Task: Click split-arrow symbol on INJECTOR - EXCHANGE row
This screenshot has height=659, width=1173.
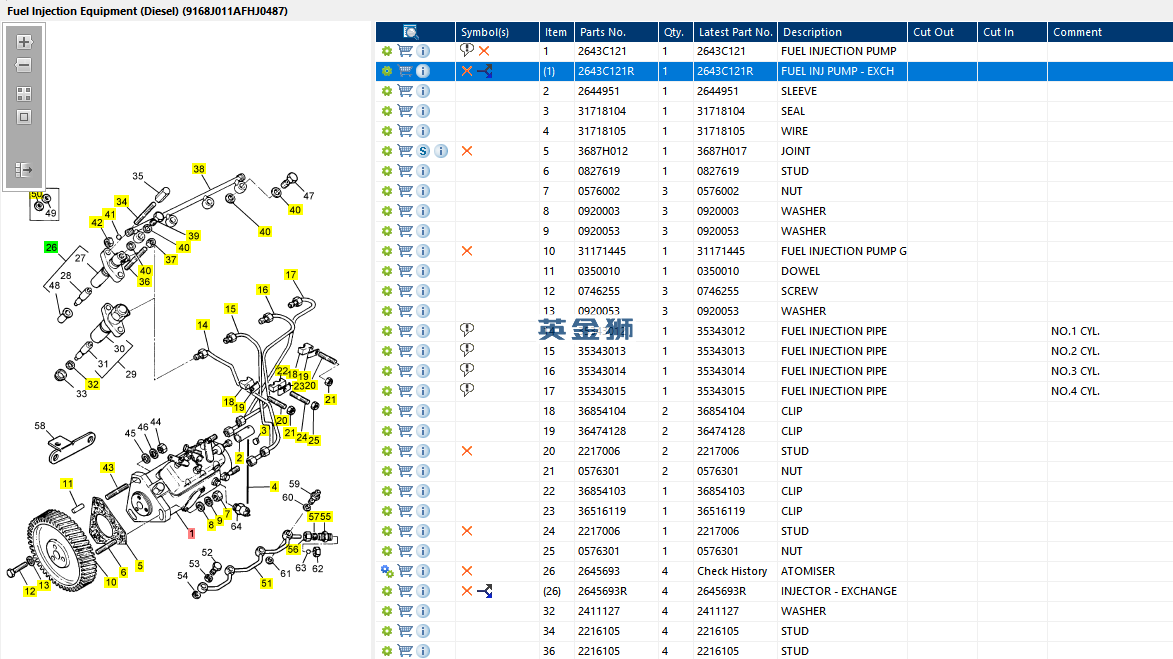Action: pyautogui.click(x=485, y=591)
